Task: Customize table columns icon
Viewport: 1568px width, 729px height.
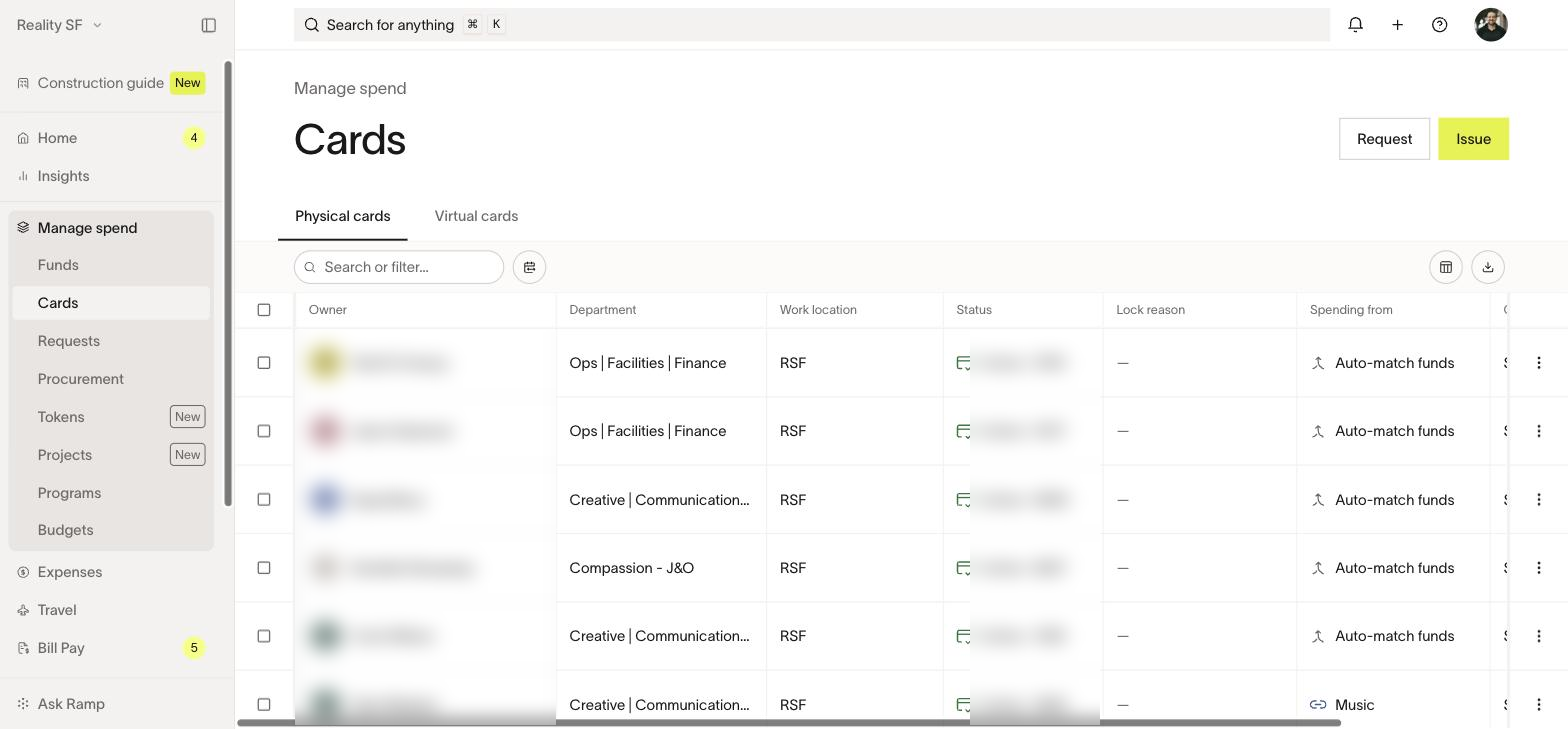Action: tap(1446, 267)
